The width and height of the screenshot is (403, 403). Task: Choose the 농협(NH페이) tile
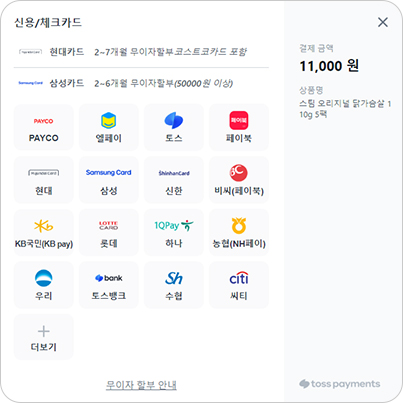[x=239, y=233]
